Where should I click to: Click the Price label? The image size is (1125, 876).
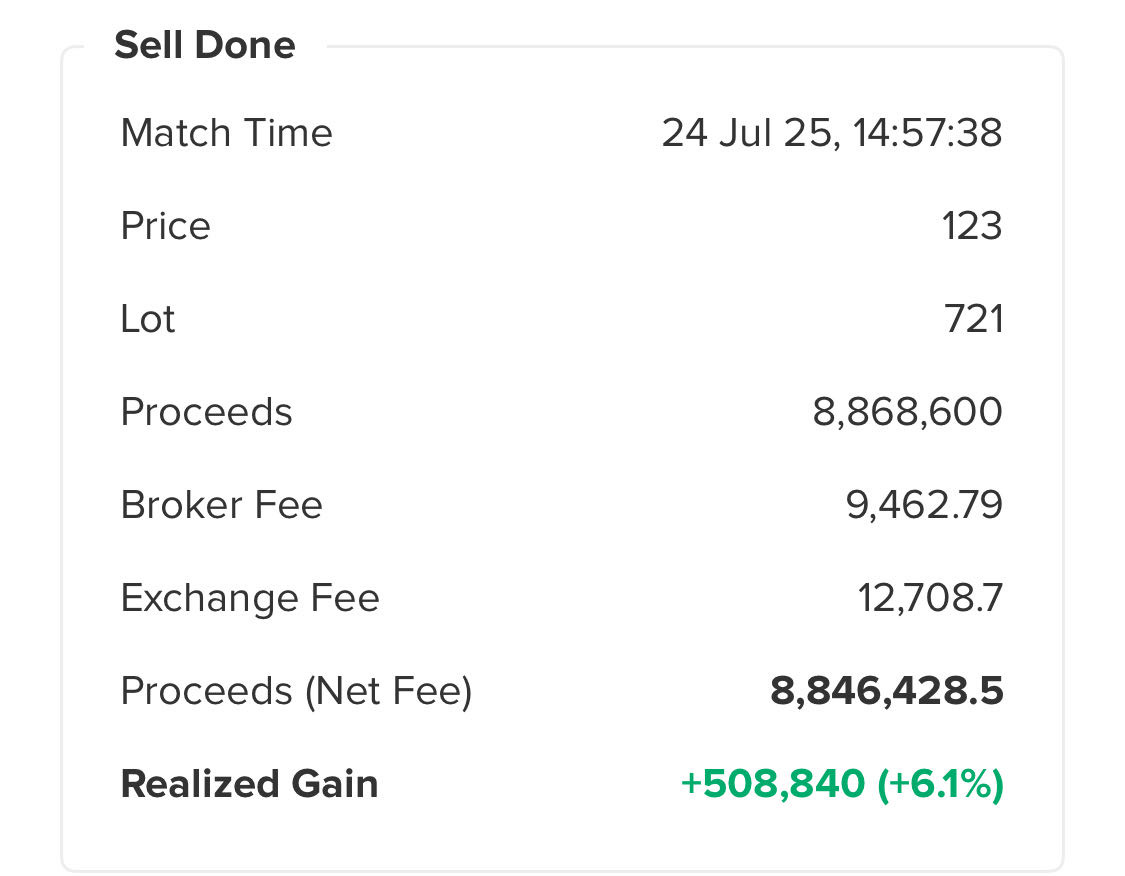point(166,226)
